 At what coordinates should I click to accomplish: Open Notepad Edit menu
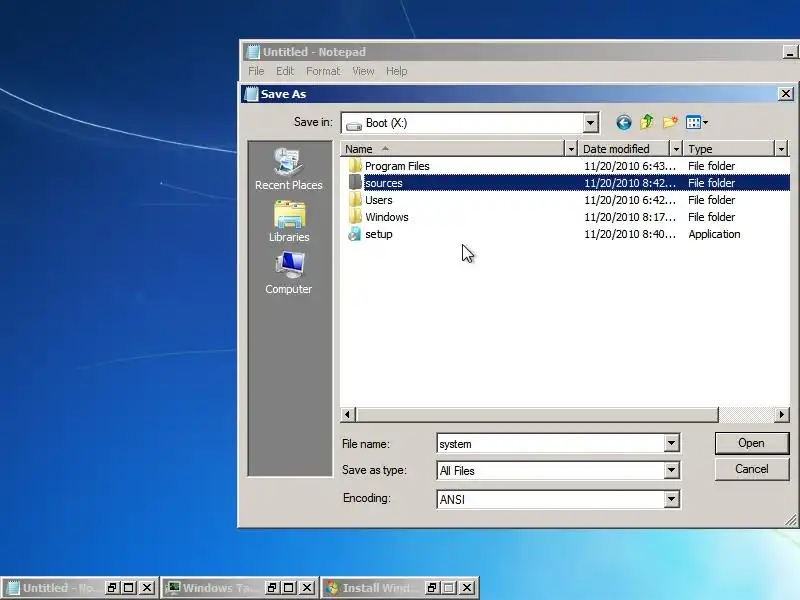pos(285,71)
